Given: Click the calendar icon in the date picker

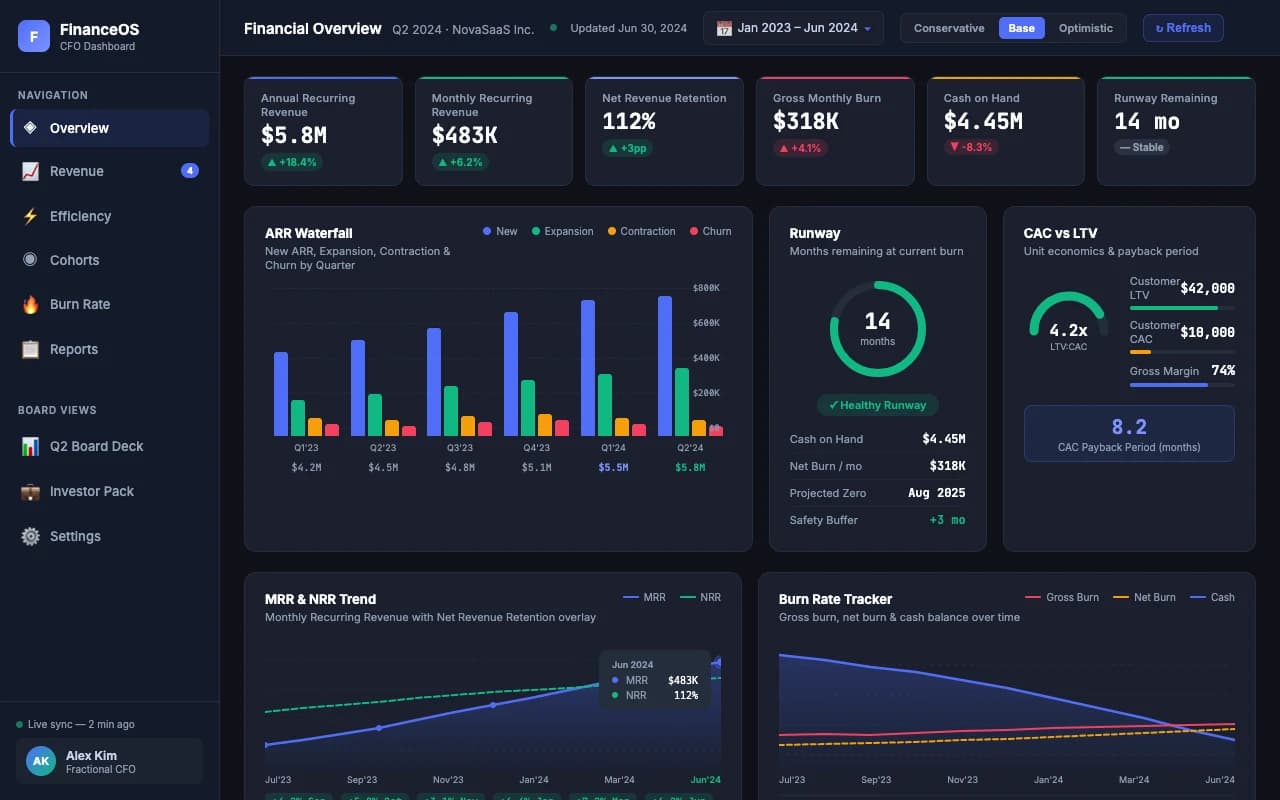Looking at the screenshot, I should tap(723, 28).
